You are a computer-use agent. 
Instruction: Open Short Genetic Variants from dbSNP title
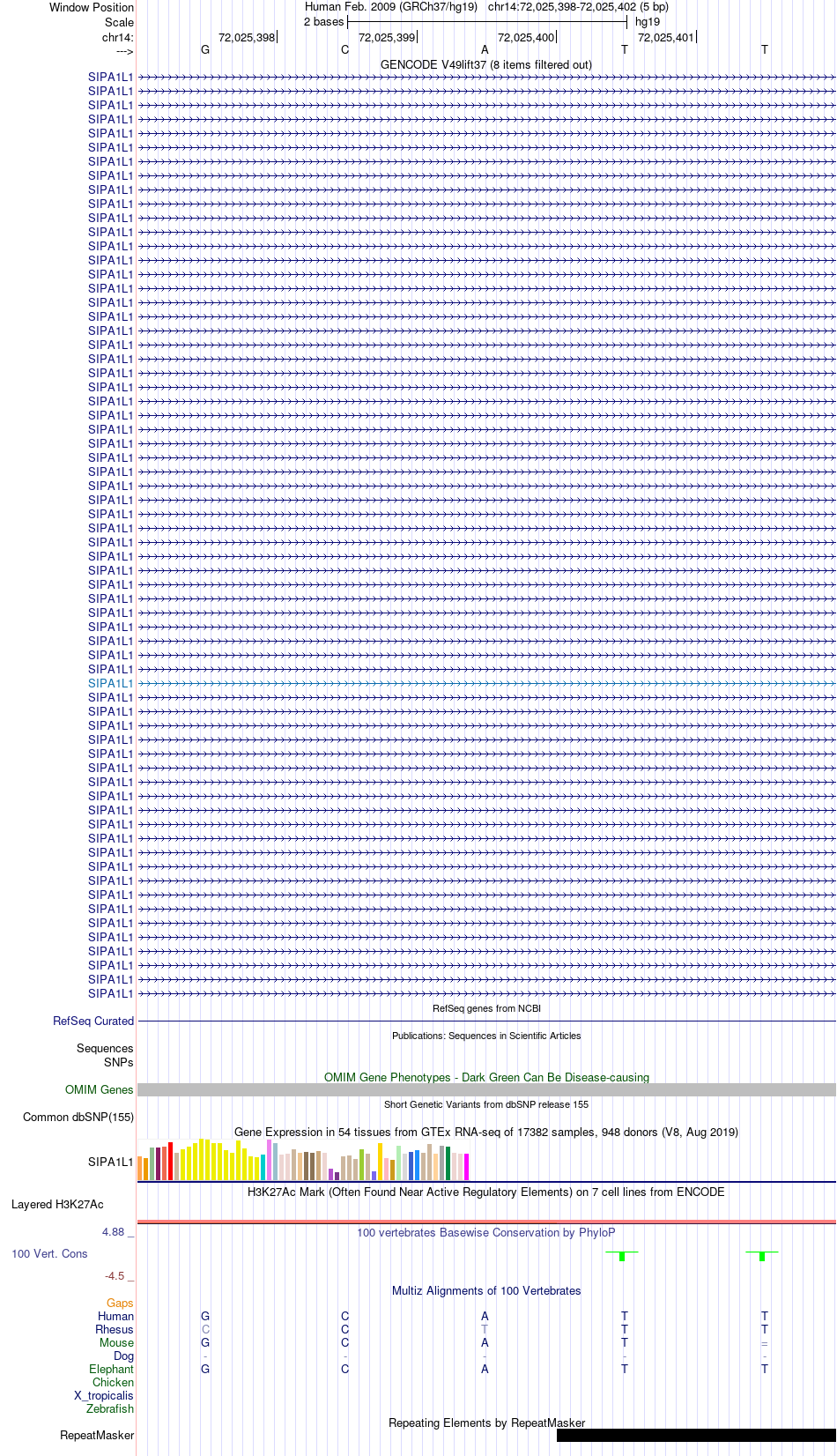pos(486,1104)
